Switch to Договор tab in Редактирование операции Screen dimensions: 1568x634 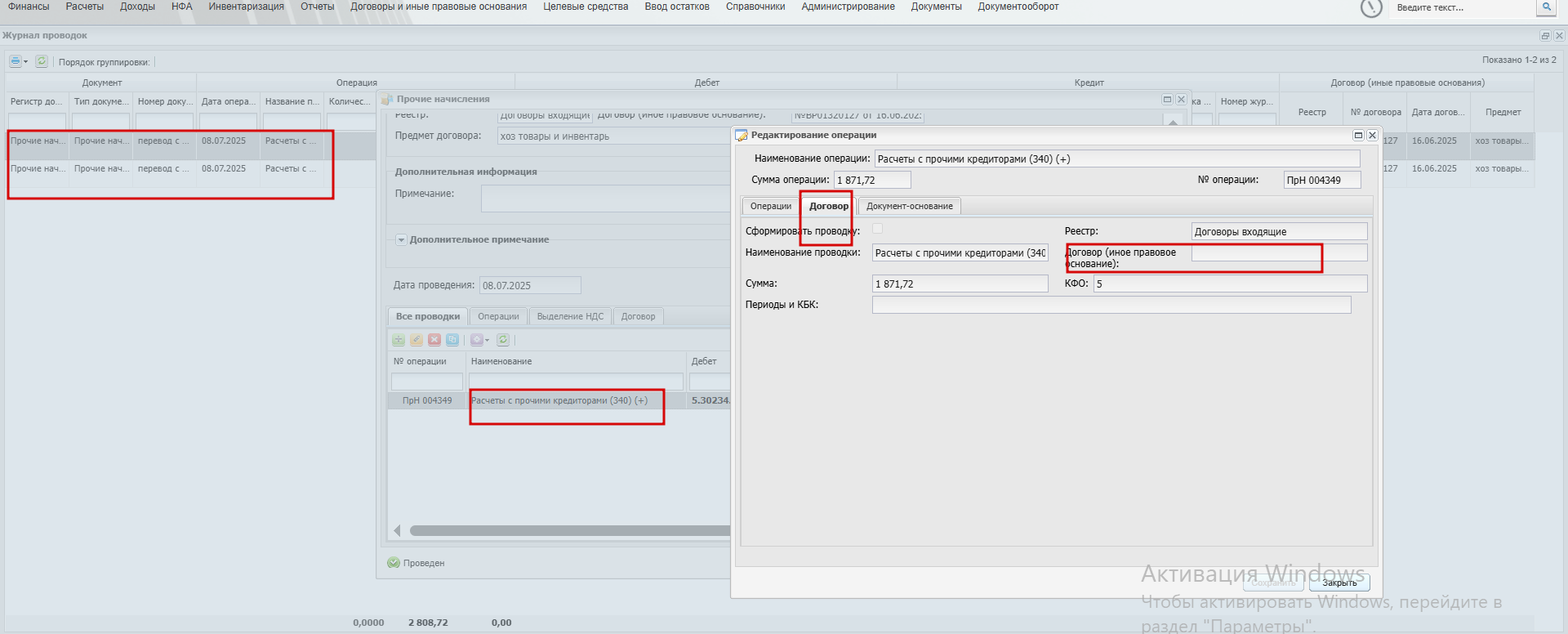(829, 206)
